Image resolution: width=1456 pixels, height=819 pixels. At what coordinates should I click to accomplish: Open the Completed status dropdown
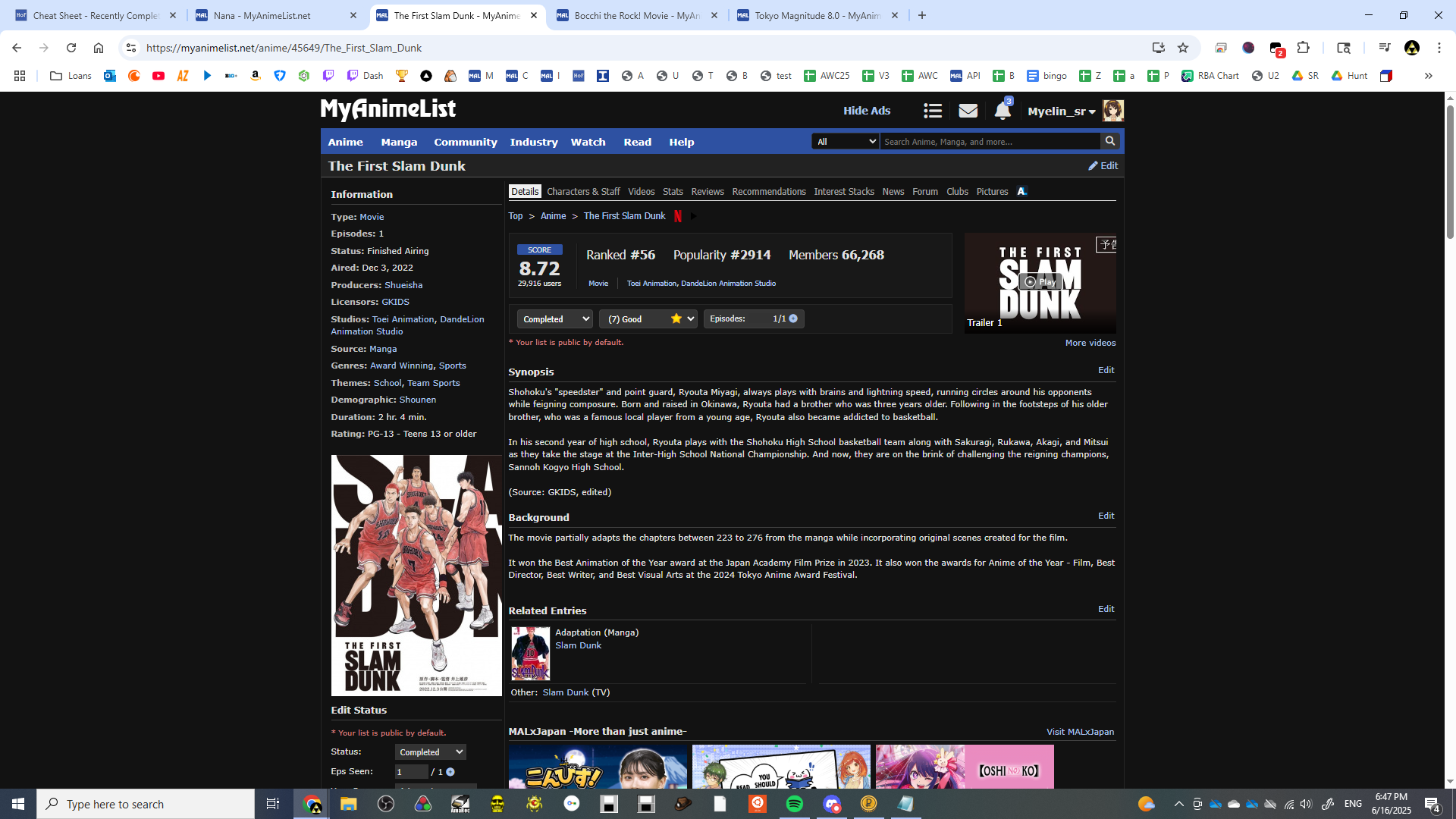pyautogui.click(x=554, y=319)
